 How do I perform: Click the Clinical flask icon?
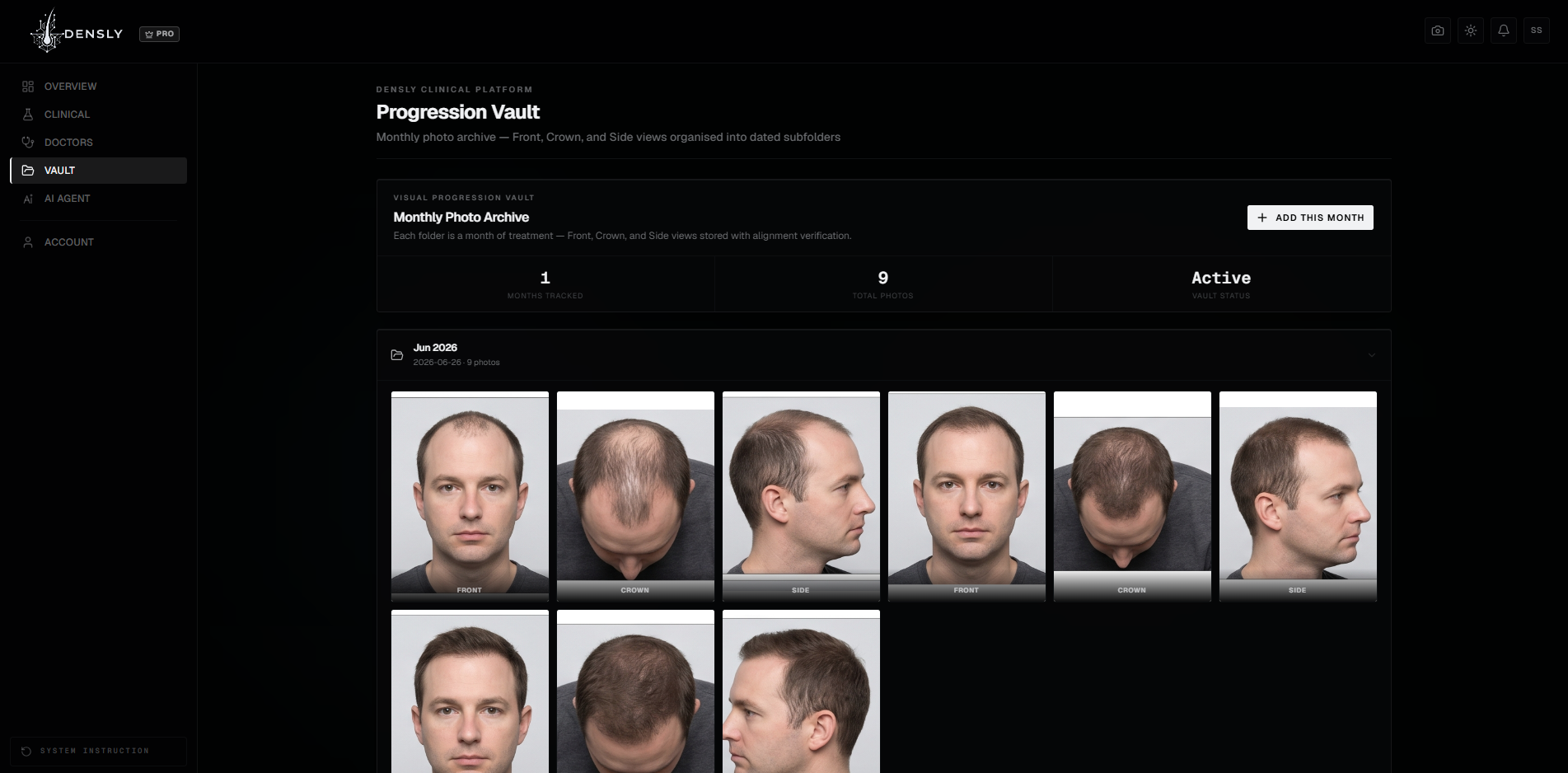coord(28,115)
